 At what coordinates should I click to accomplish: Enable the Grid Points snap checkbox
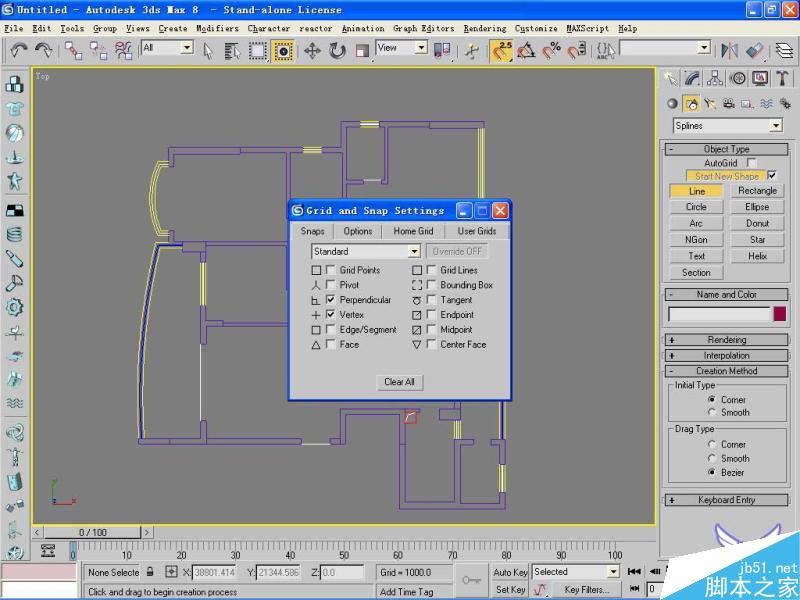click(x=330, y=270)
